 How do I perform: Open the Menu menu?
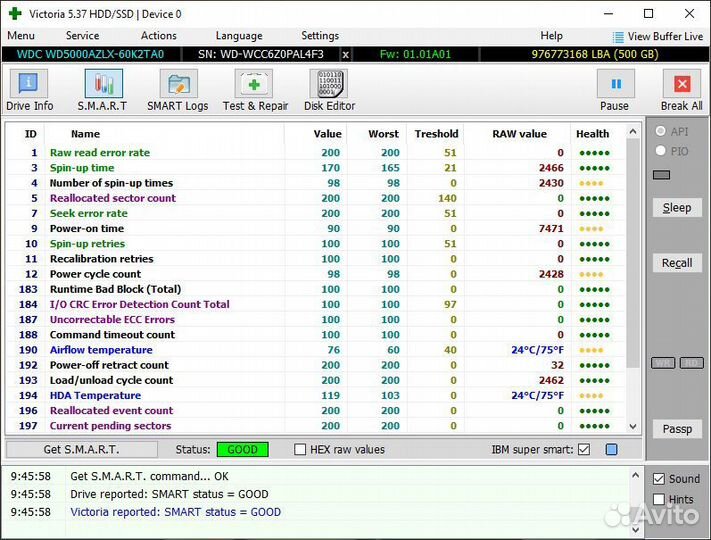21,35
